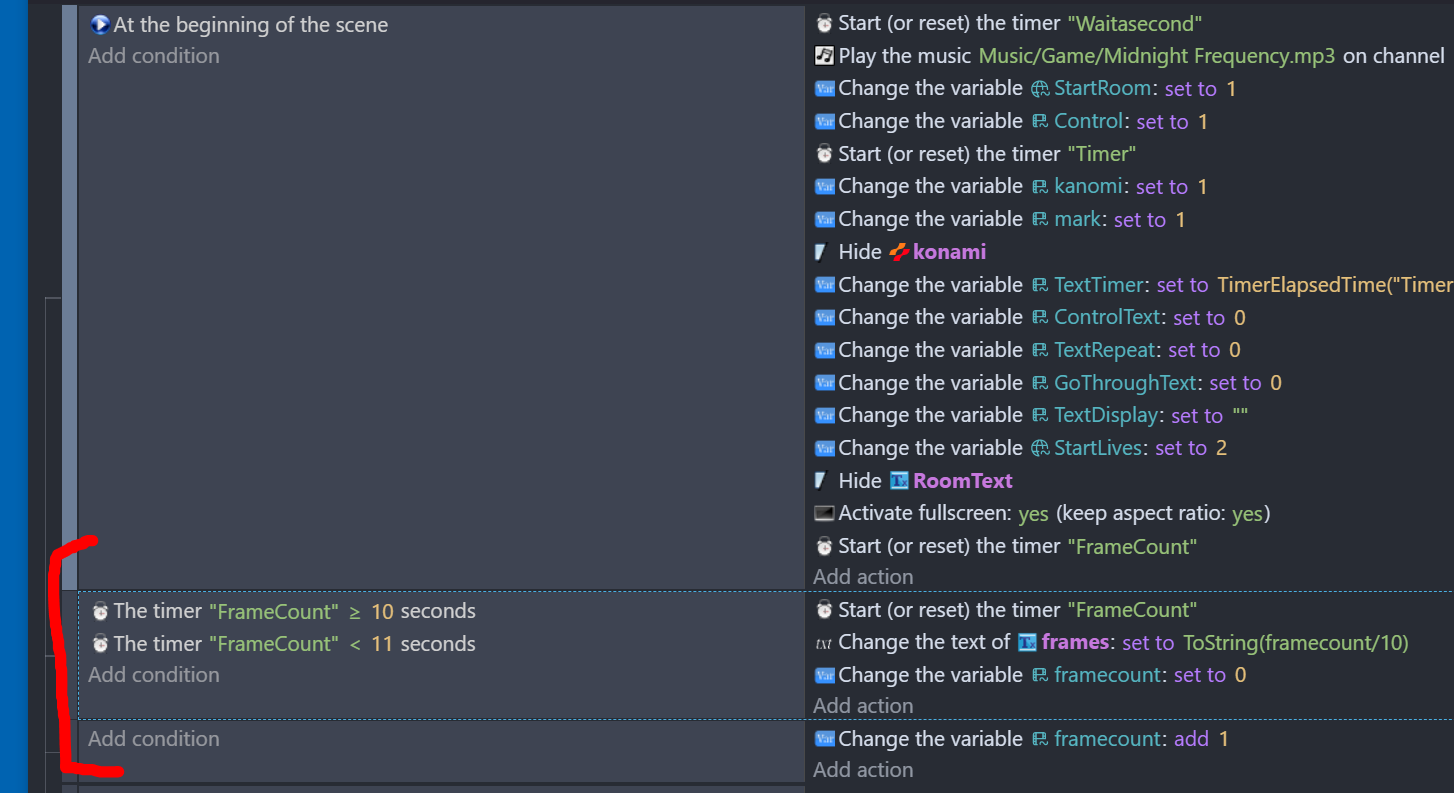Viewport: 1454px width, 793px height.
Task: Click the music note icon by "Play the music"
Action: pyautogui.click(x=824, y=56)
